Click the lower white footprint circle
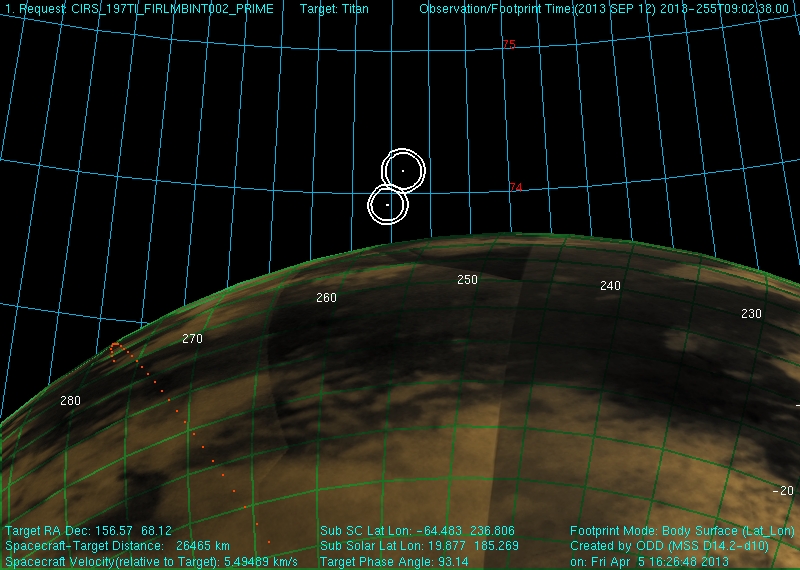This screenshot has width=800, height=570. (388, 204)
